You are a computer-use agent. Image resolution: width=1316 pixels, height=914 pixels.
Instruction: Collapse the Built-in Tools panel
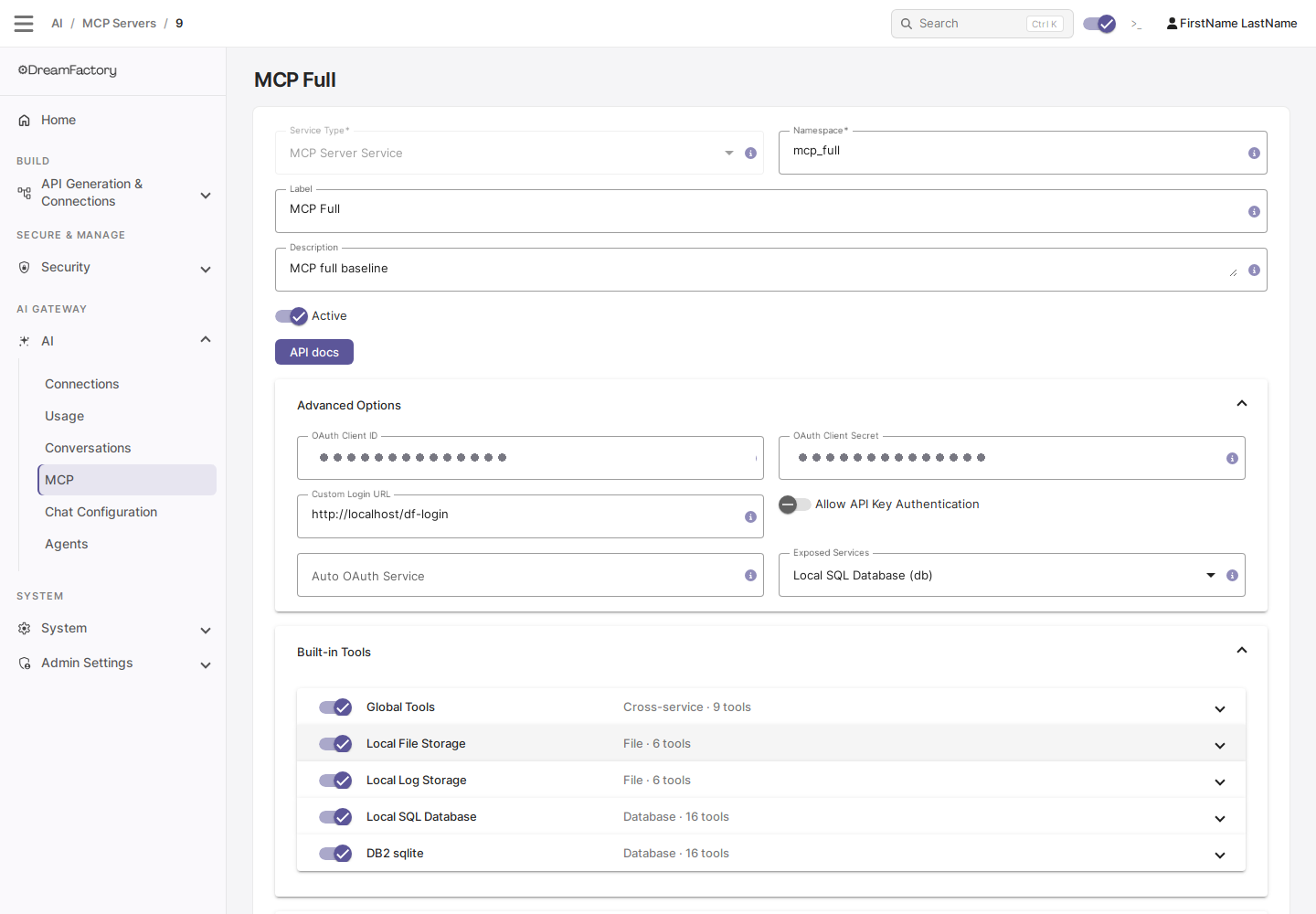(x=1242, y=651)
